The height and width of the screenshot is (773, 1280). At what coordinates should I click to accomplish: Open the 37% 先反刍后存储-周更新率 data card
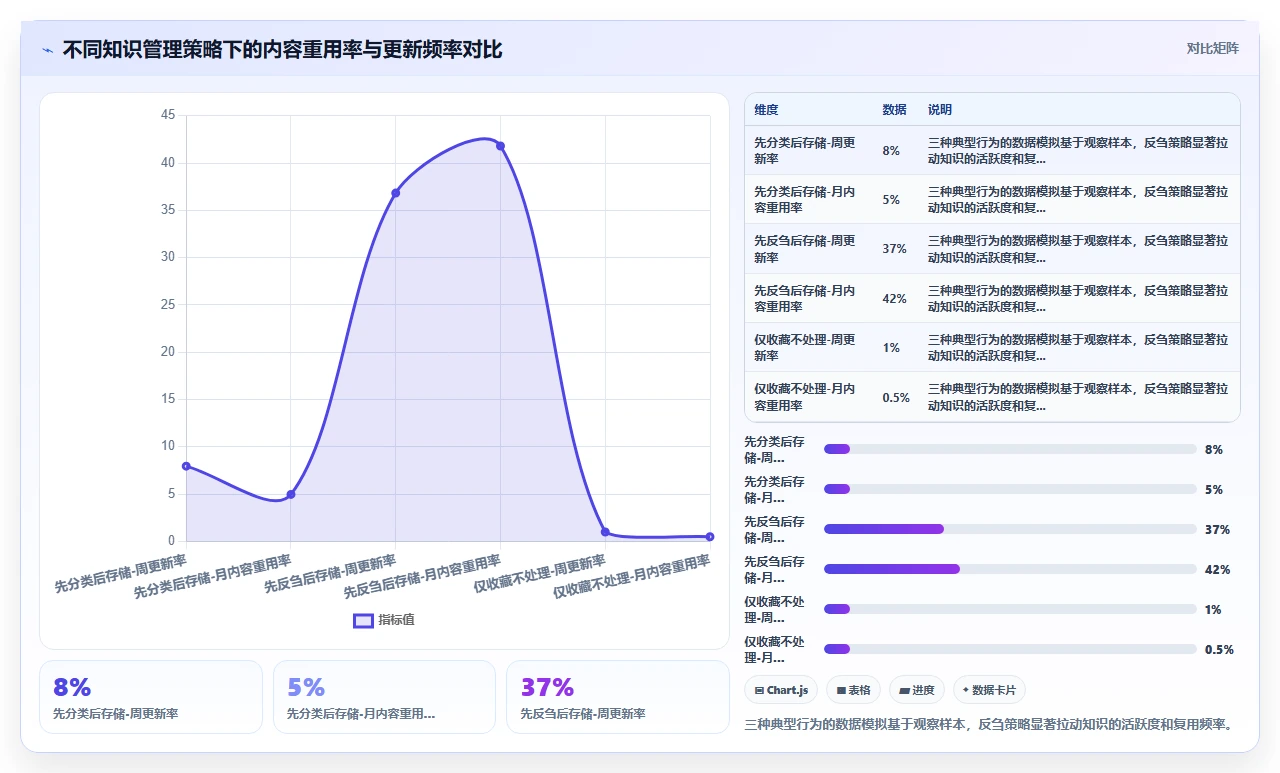[618, 697]
